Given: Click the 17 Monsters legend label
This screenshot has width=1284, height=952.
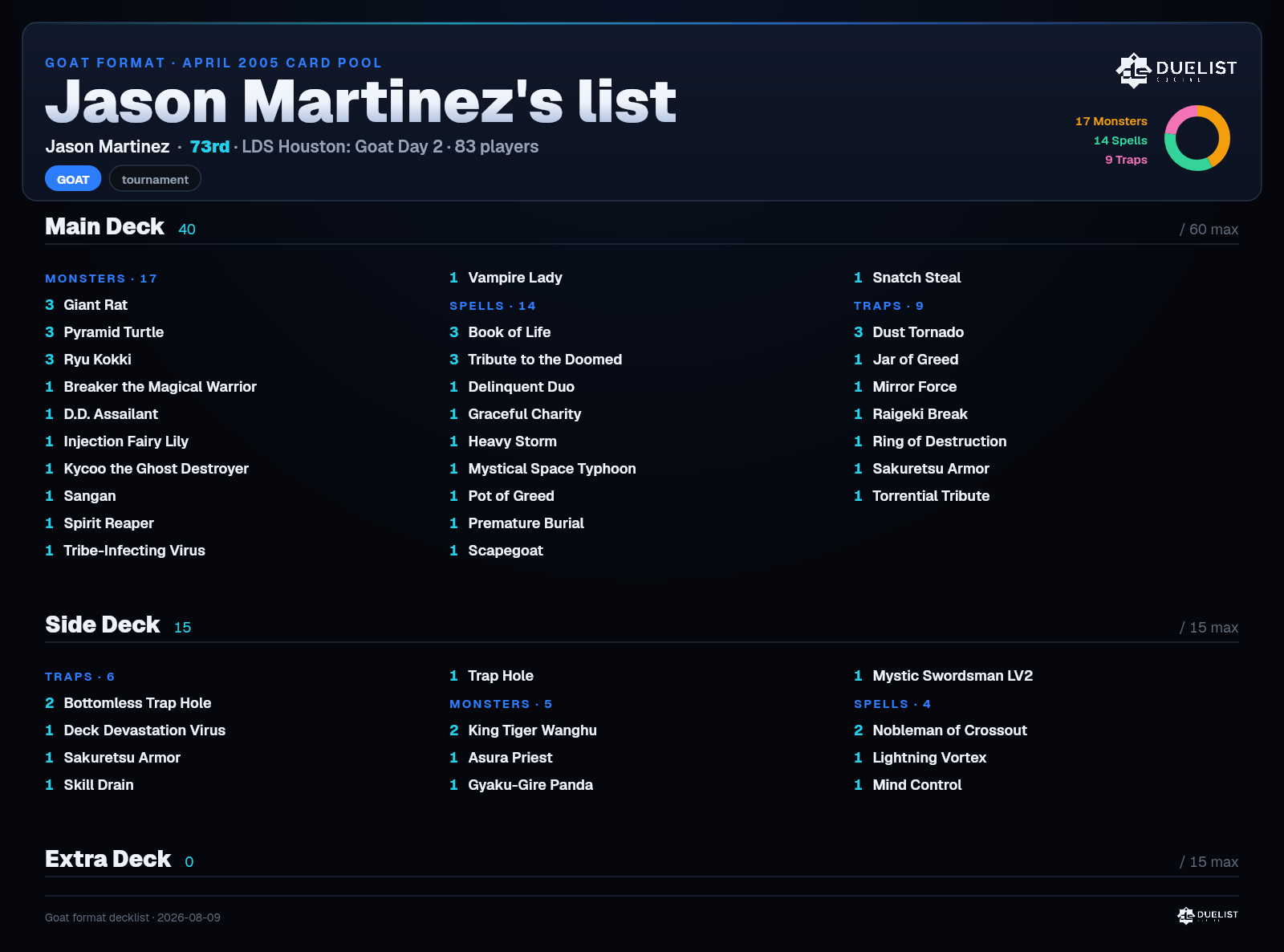Looking at the screenshot, I should coord(1111,121).
